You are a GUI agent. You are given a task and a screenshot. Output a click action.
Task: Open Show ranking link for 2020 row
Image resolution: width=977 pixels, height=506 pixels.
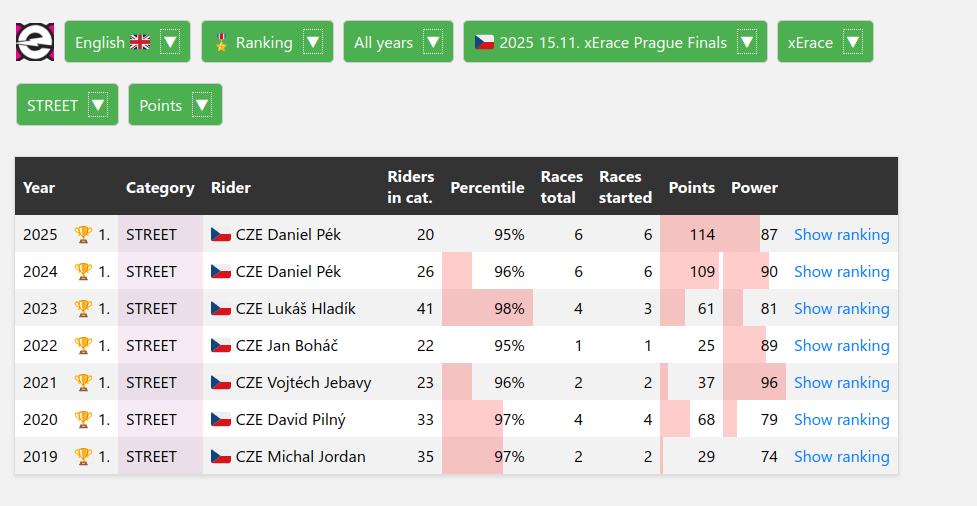point(841,420)
